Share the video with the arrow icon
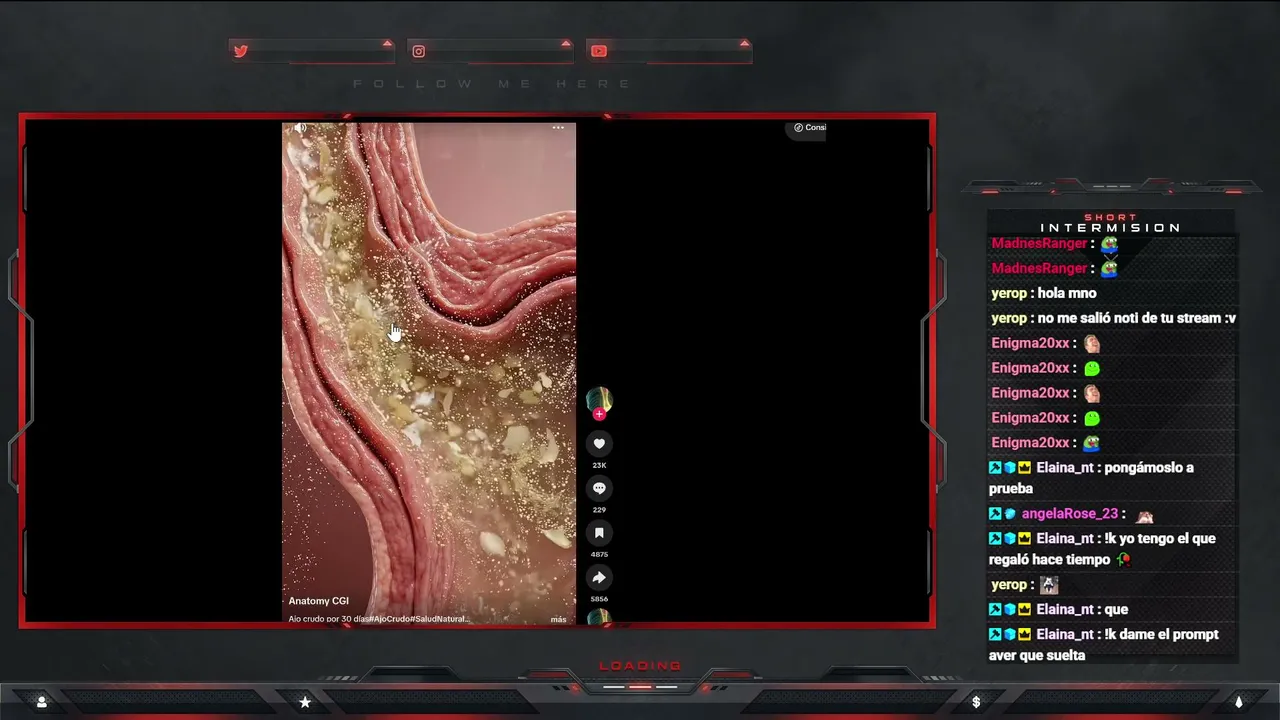The width and height of the screenshot is (1280, 720). click(x=599, y=577)
